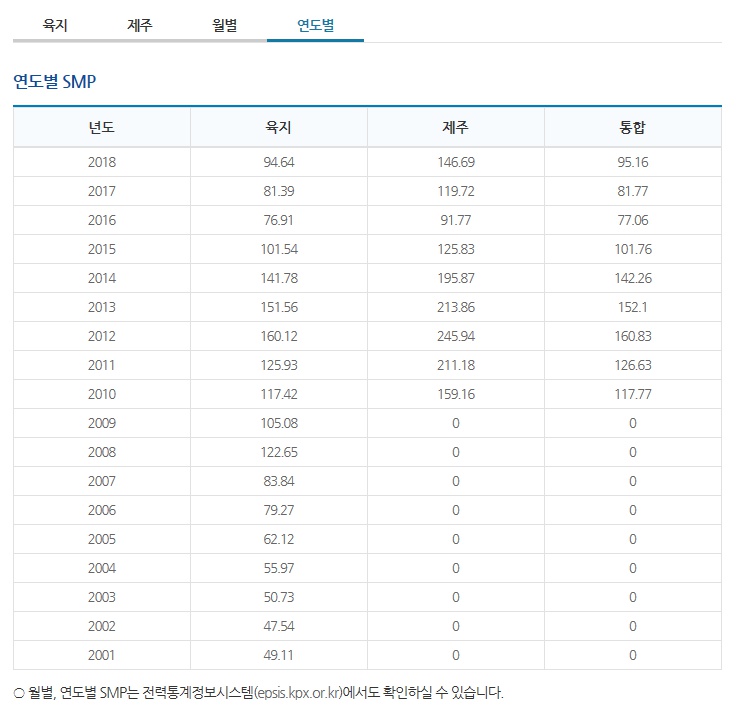This screenshot has height=711, width=736.
Task: Select year cell 2009
Action: pyautogui.click(x=101, y=423)
